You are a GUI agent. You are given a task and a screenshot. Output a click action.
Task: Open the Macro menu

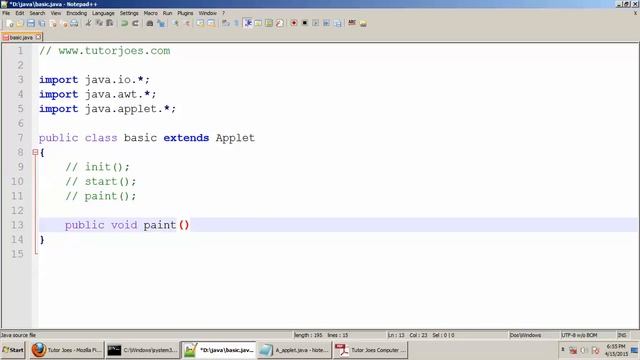click(x=151, y=13)
